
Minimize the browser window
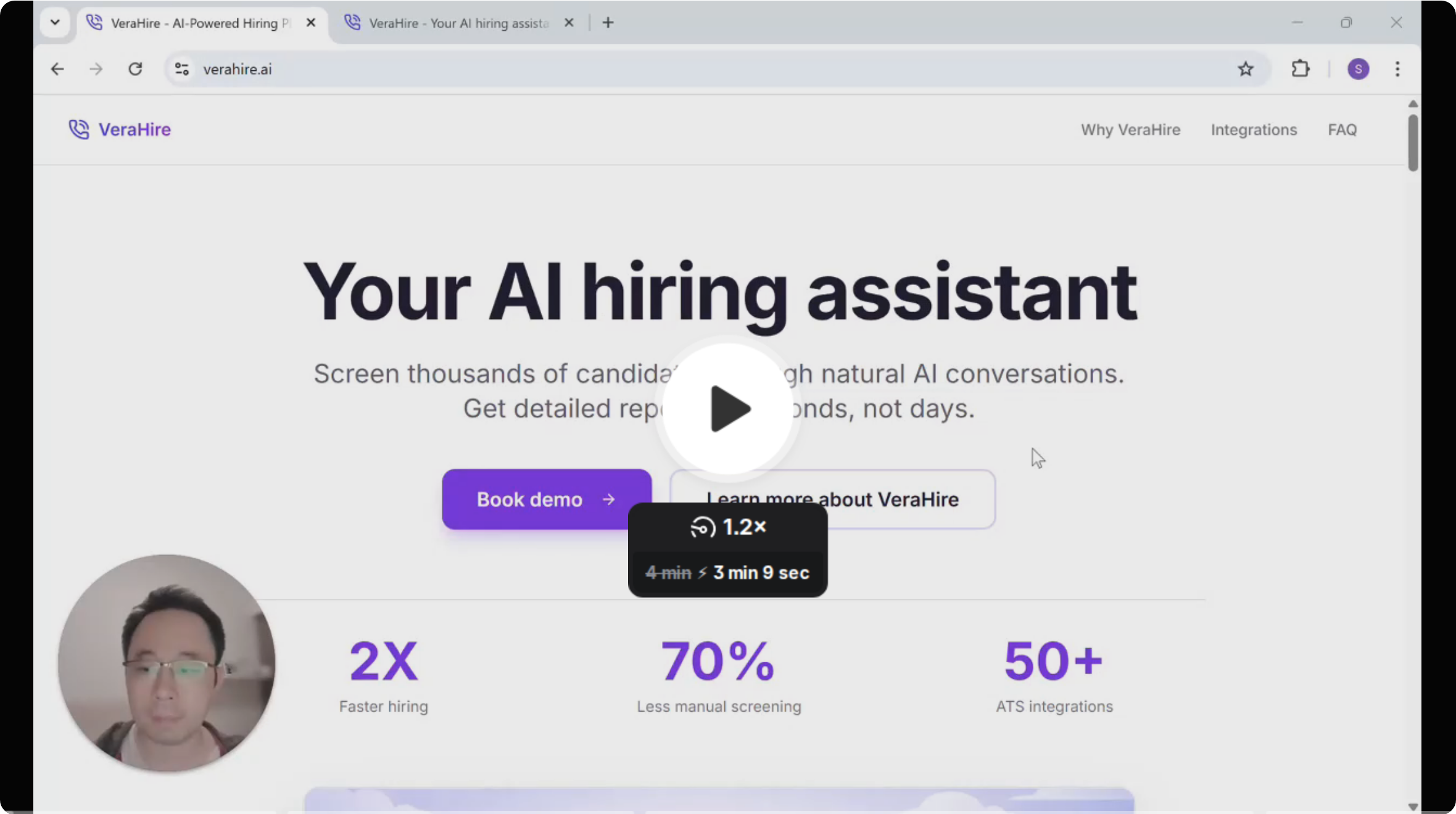tap(1297, 23)
